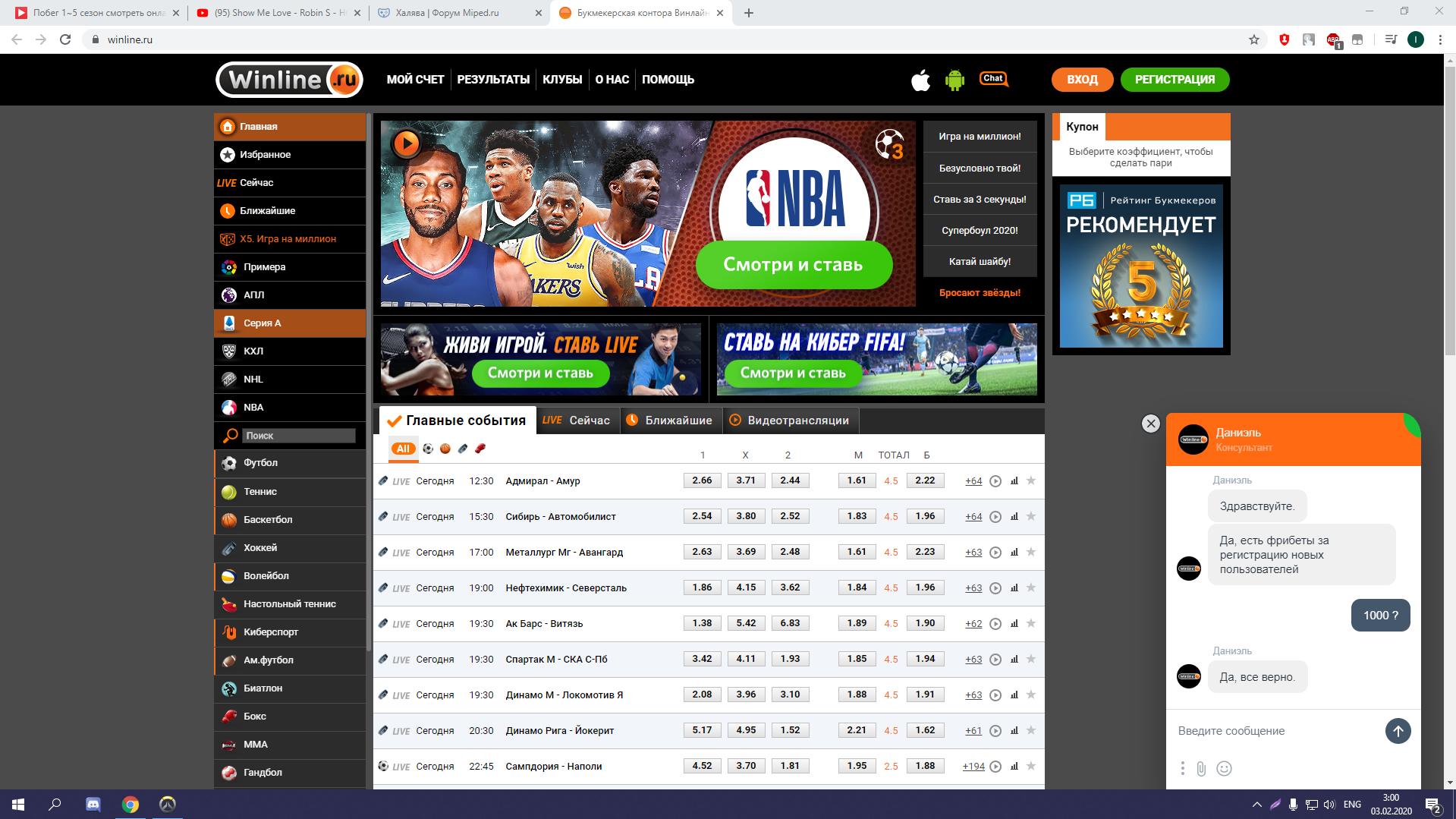Open video stream for Адмирал - Амур
The height and width of the screenshot is (819, 1456).
(995, 481)
